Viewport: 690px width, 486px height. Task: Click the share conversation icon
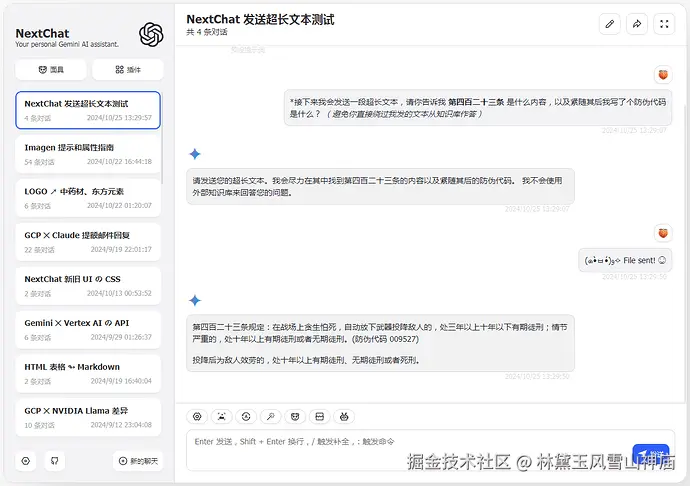[x=637, y=24]
